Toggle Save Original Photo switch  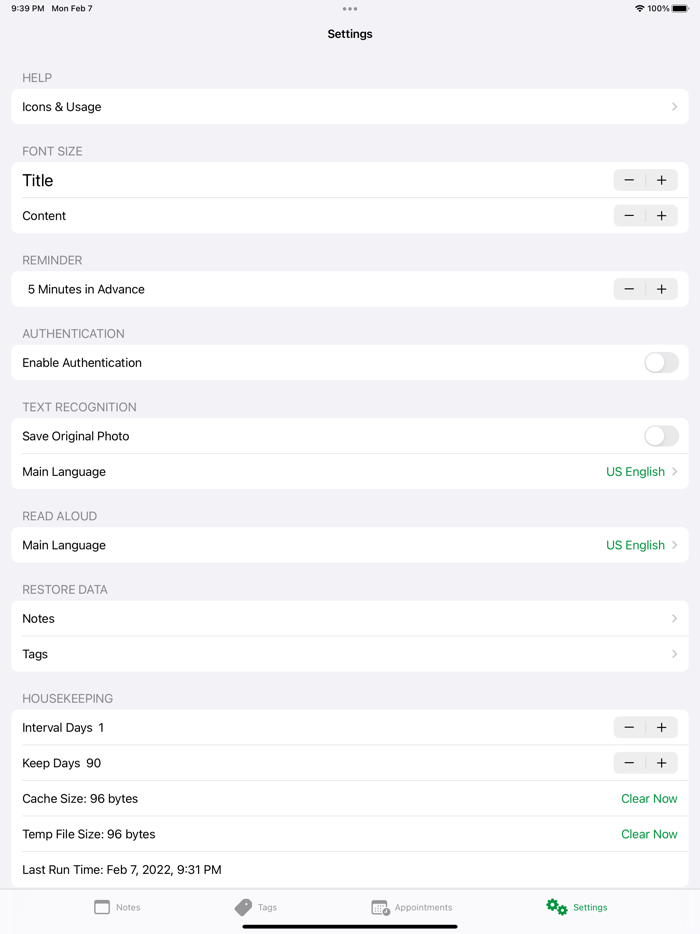pyautogui.click(x=661, y=436)
